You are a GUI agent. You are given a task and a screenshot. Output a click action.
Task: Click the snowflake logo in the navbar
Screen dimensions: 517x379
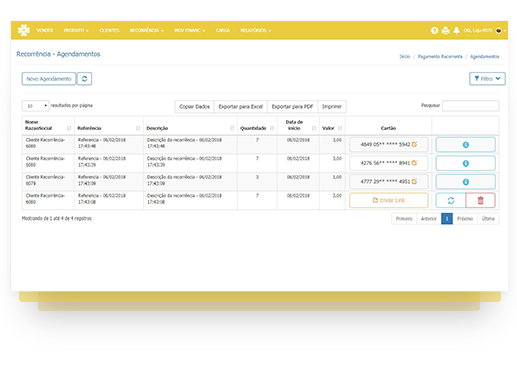pyautogui.click(x=24, y=30)
